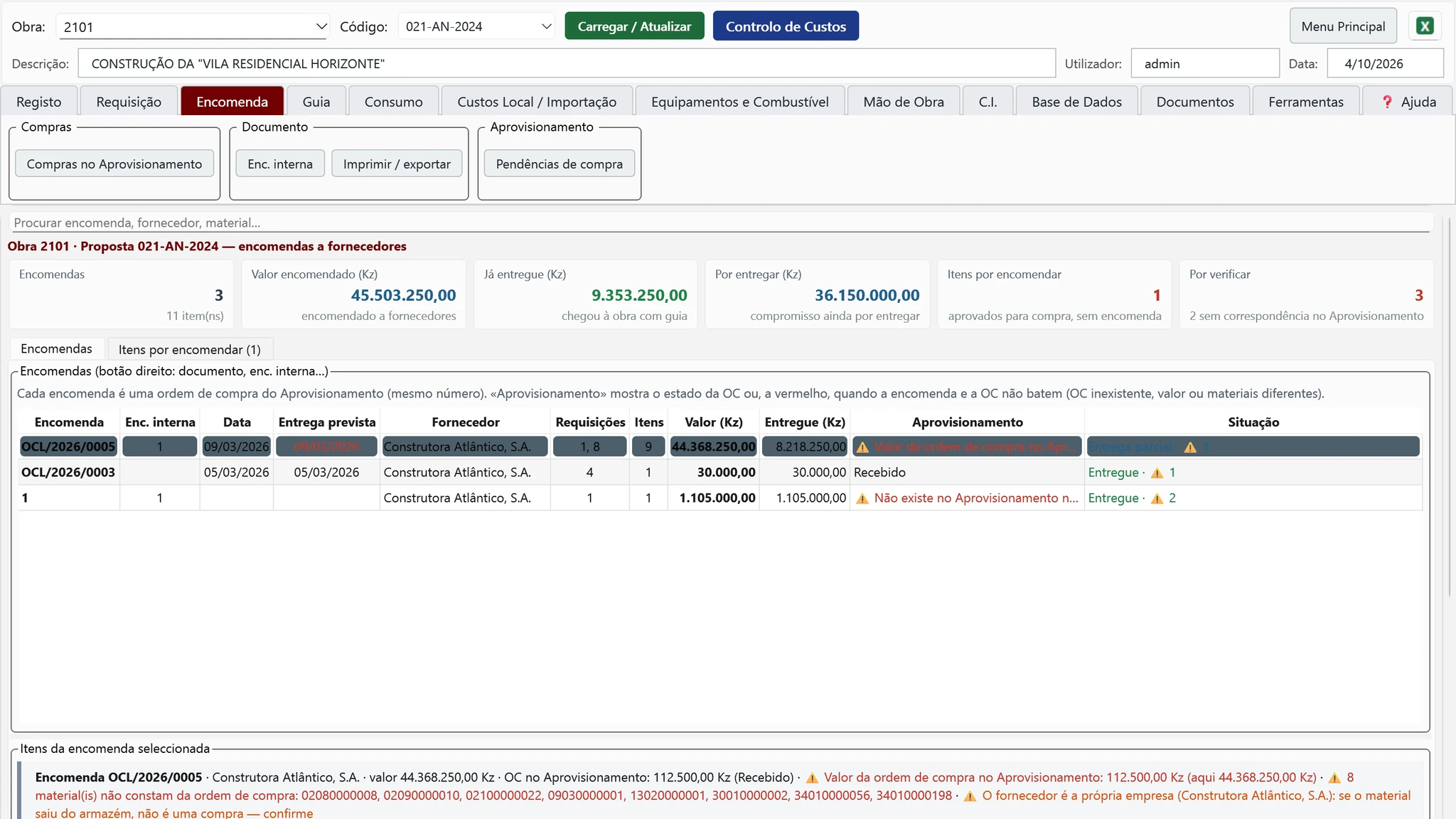Click the Enc. interna button

(280, 164)
